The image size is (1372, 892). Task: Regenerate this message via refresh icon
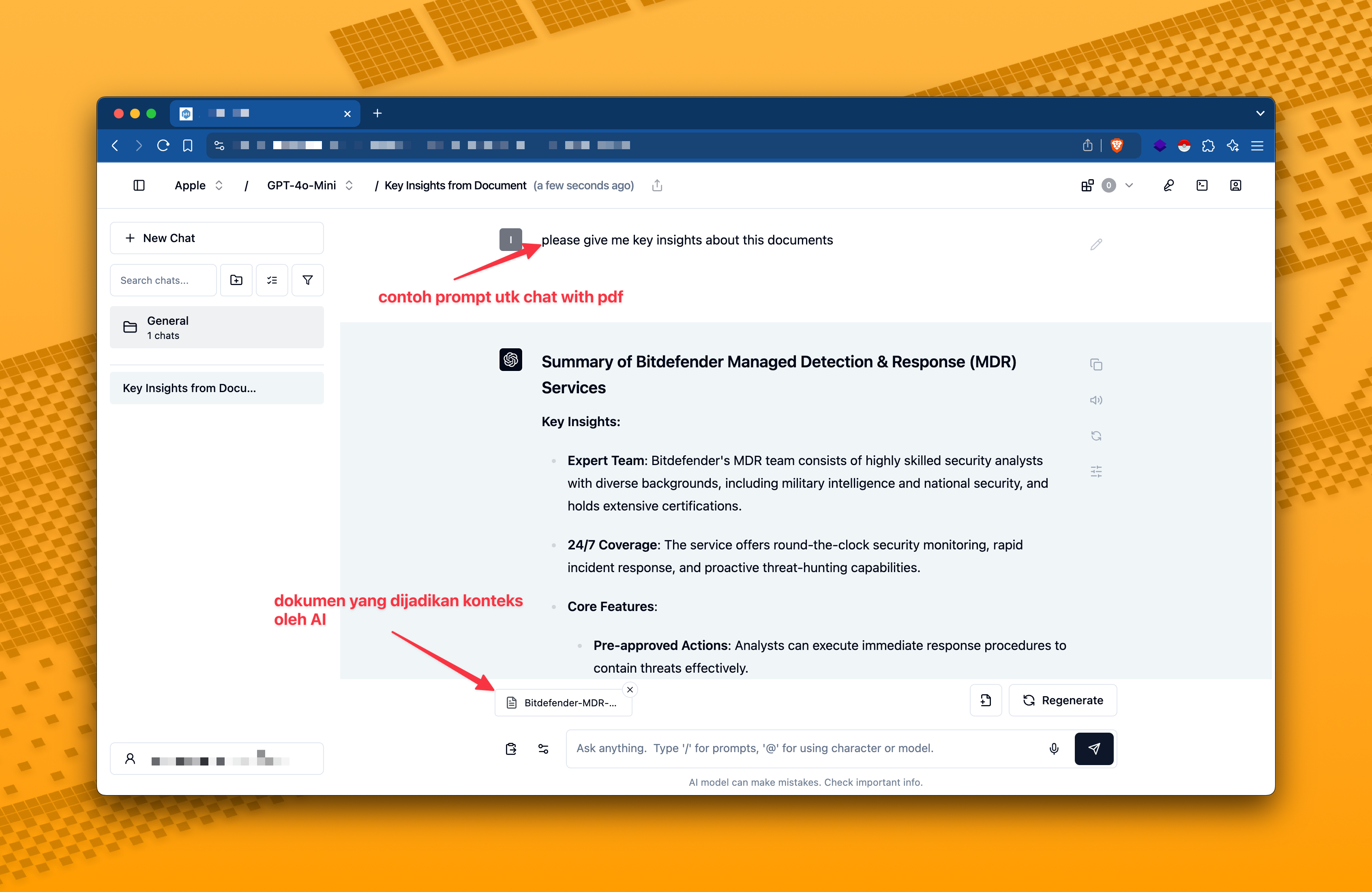tap(1096, 436)
